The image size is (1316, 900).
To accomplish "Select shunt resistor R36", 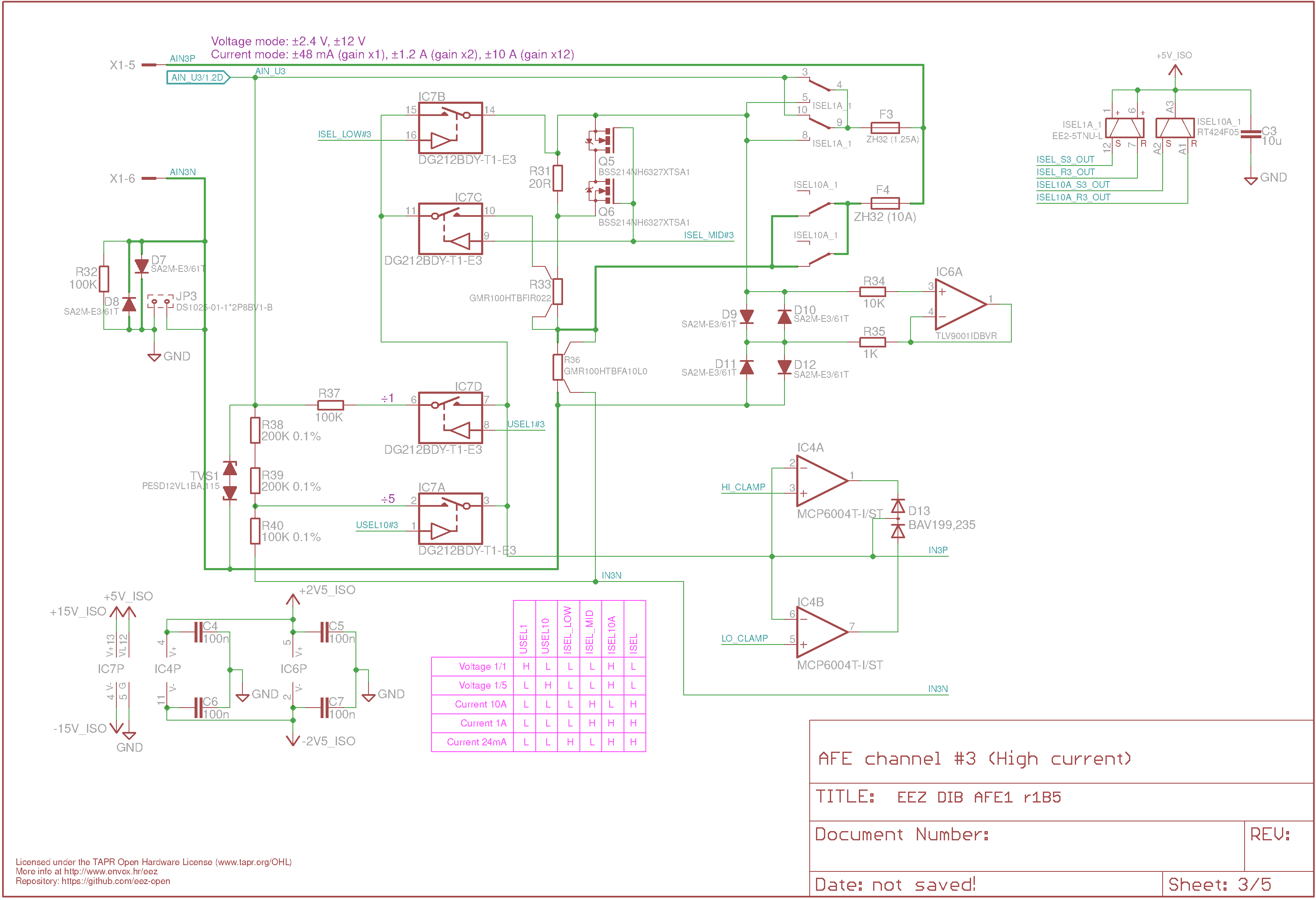I will pyautogui.click(x=558, y=367).
